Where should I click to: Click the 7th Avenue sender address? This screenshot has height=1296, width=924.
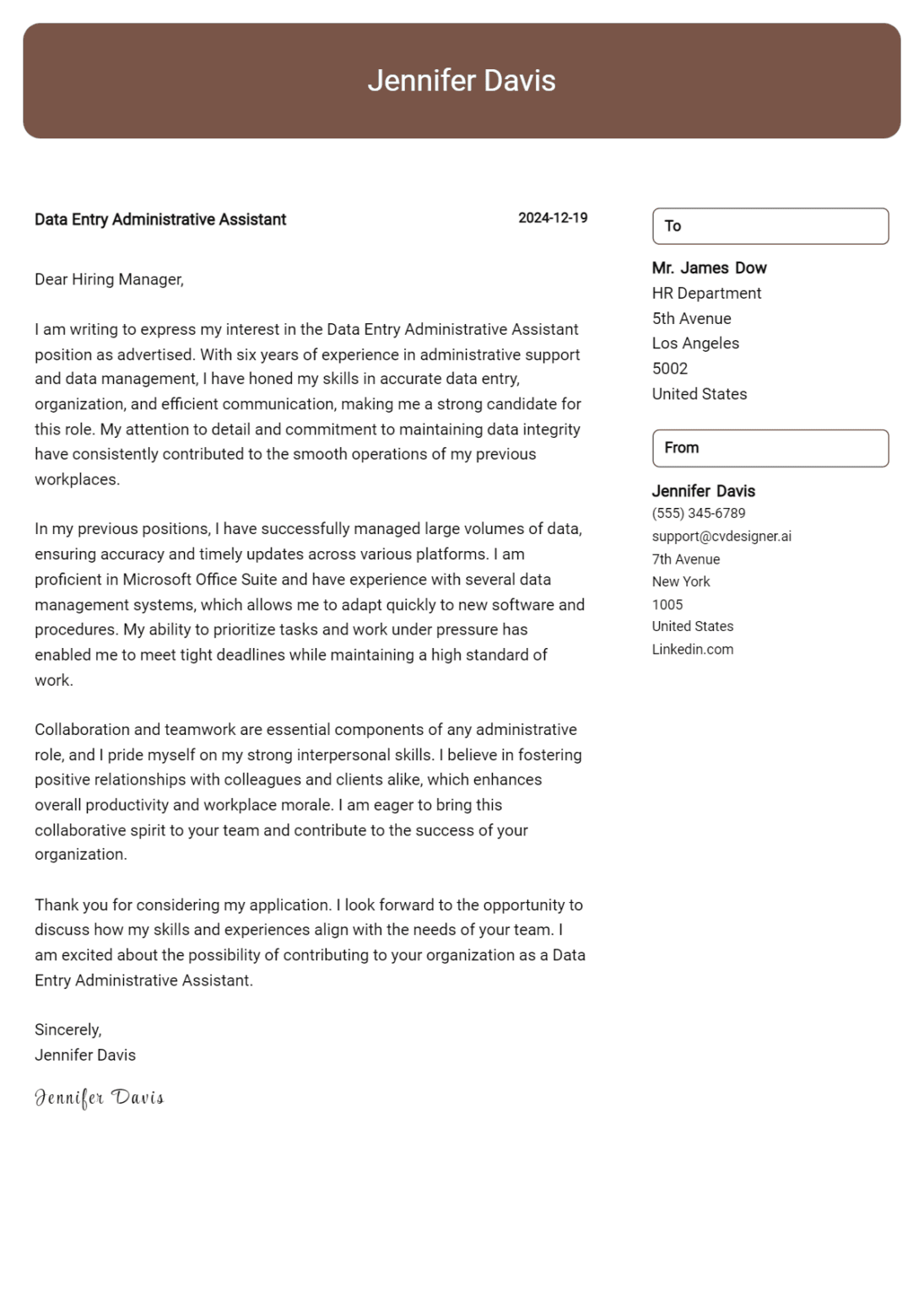(x=685, y=559)
